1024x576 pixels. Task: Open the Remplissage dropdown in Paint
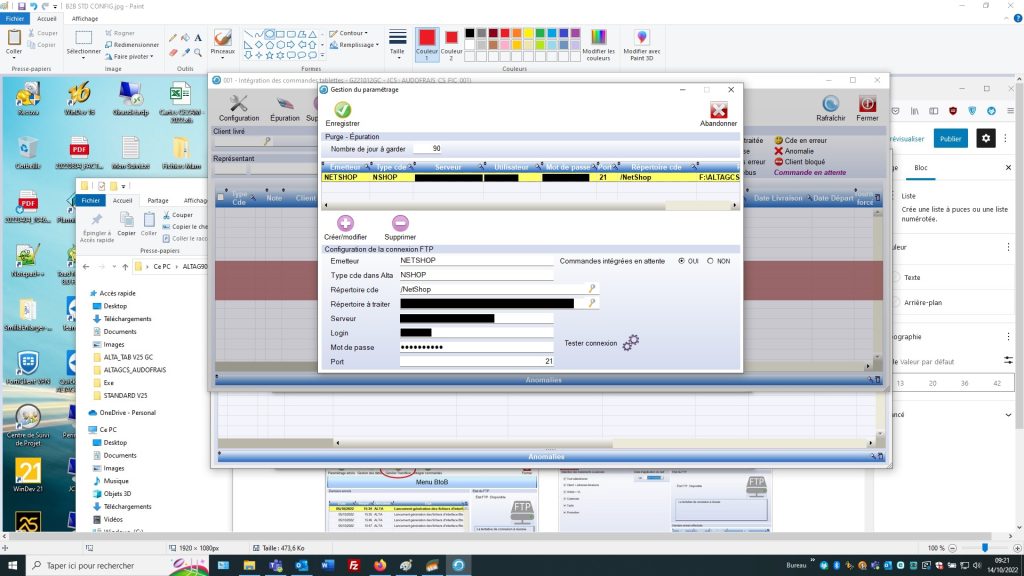coord(358,45)
